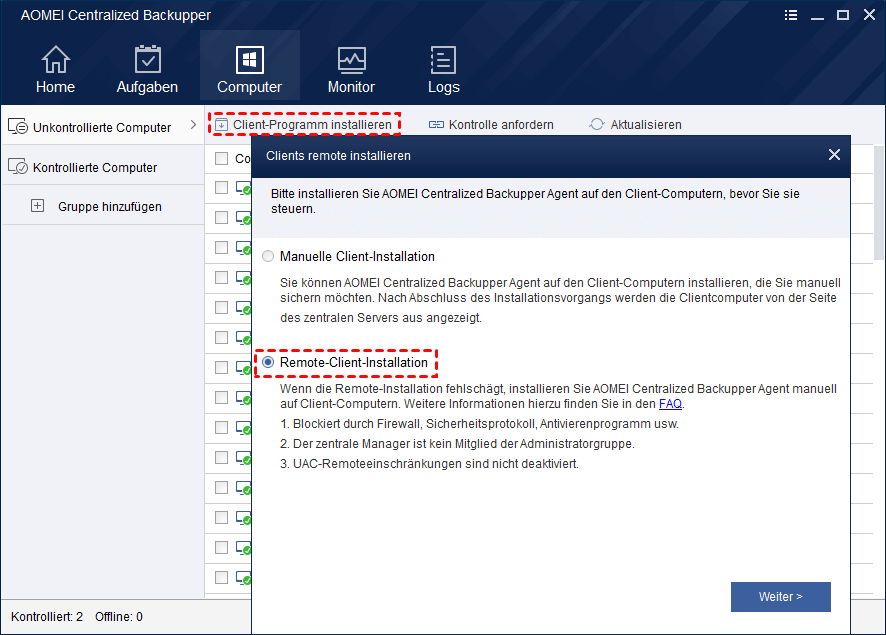
Task: Open the Home section icon
Action: click(55, 59)
